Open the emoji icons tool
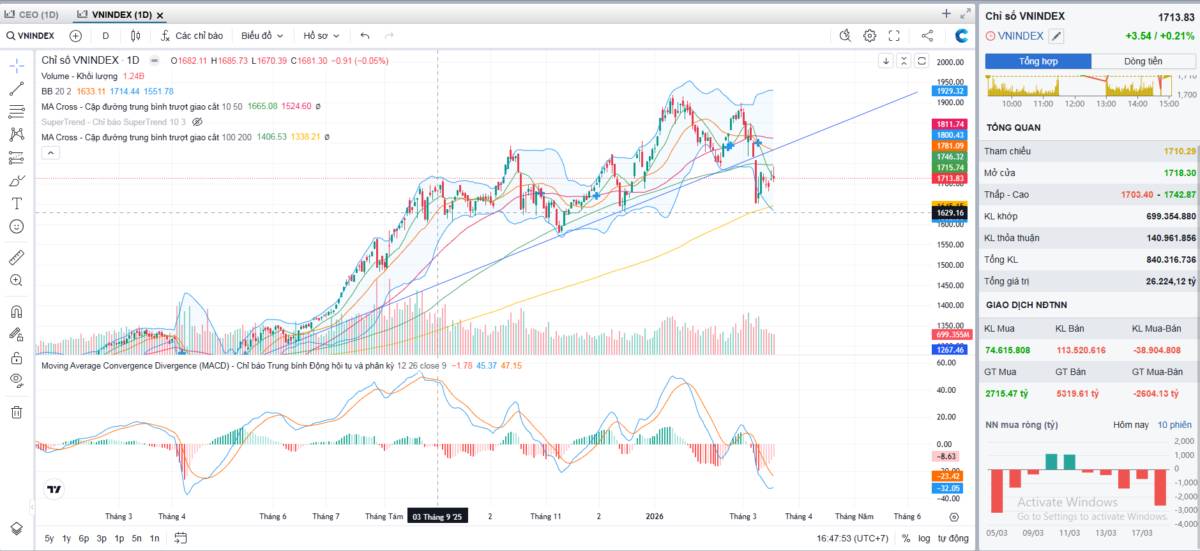 pos(16,226)
